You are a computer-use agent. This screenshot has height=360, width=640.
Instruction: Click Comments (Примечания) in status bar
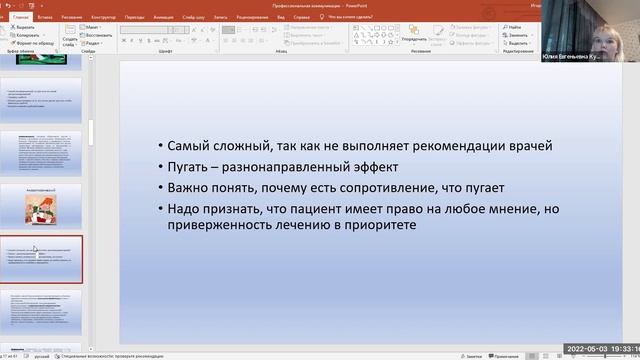pos(504,356)
